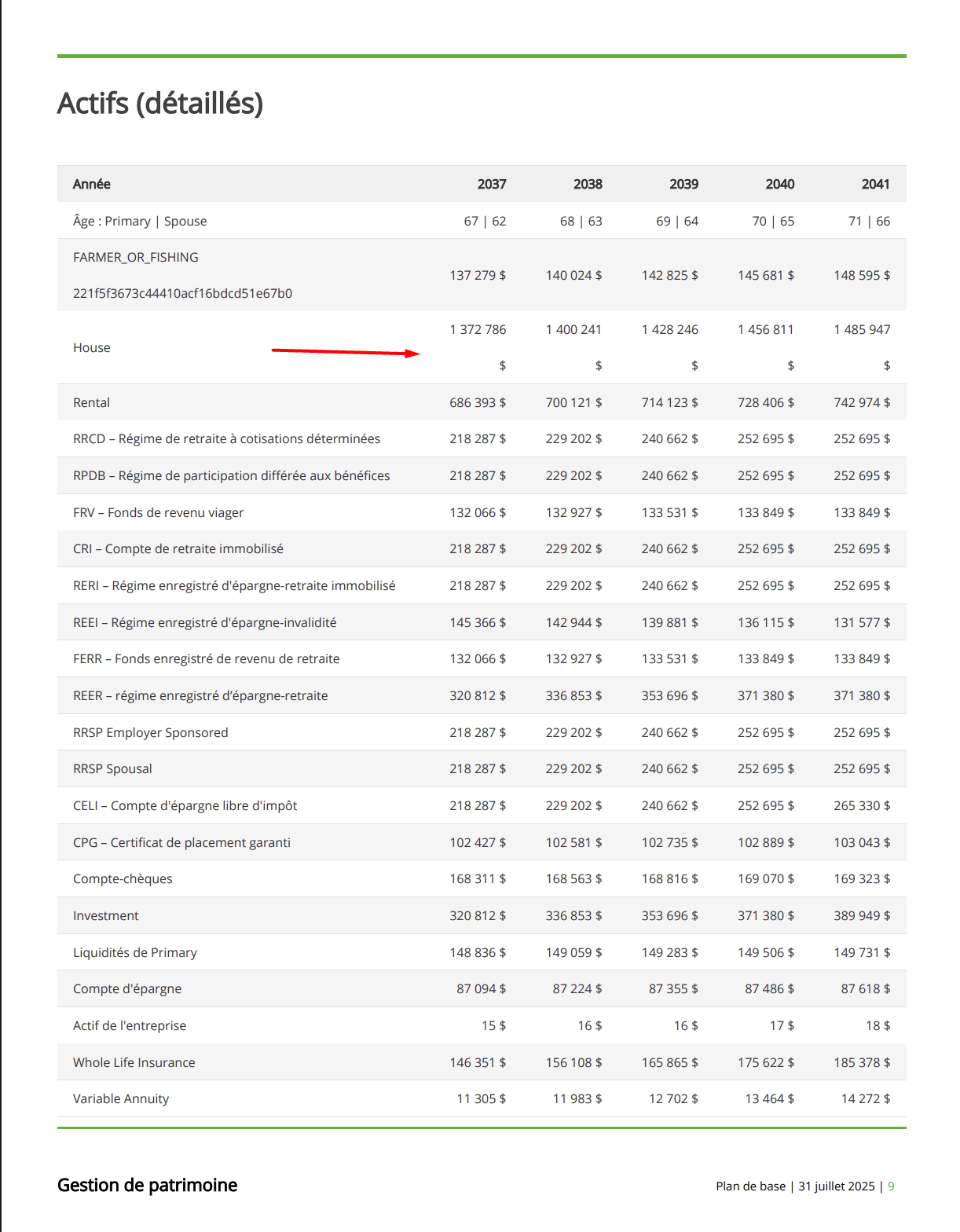The width and height of the screenshot is (960, 1232).
Task: Select the Rental value 686 393 $
Action: [x=478, y=402]
